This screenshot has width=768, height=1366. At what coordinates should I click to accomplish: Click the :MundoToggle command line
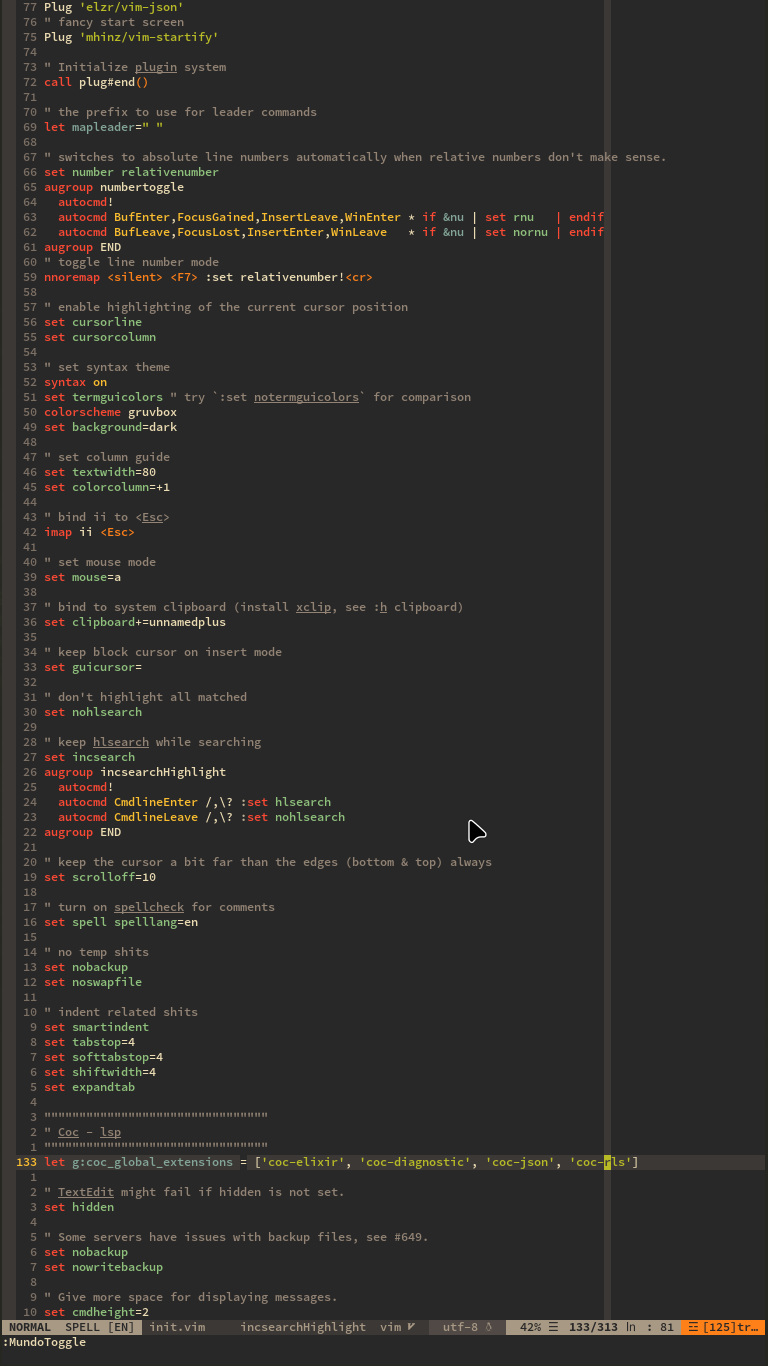[44, 1342]
